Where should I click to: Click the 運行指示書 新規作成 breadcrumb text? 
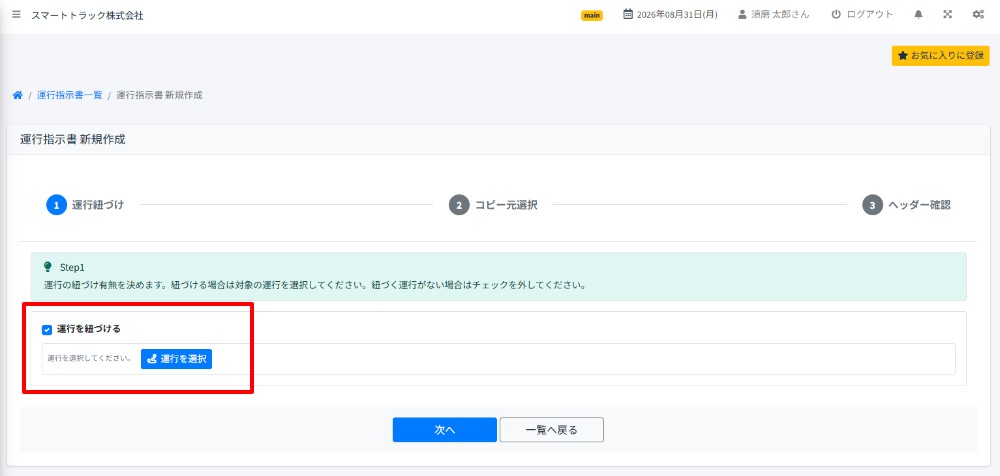159,95
